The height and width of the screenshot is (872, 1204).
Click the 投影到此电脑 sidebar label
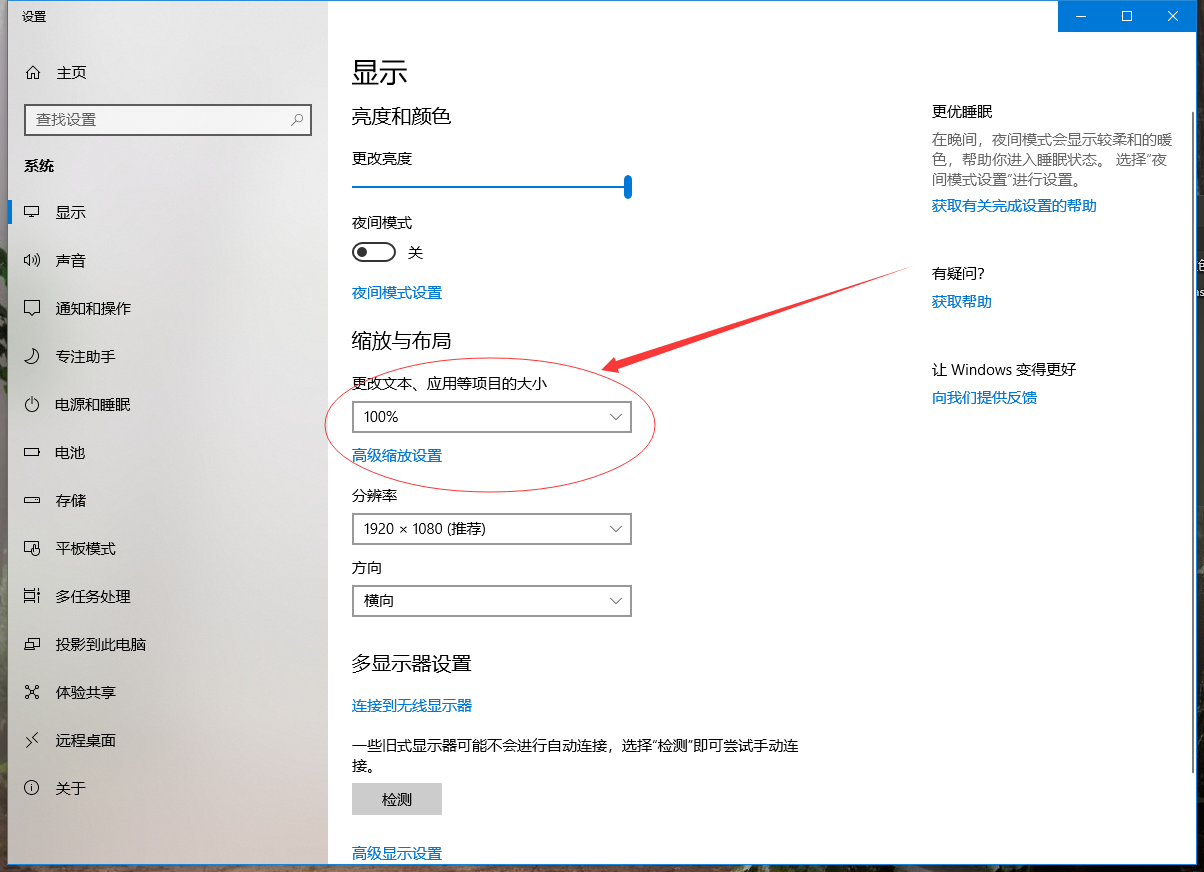[x=101, y=645]
